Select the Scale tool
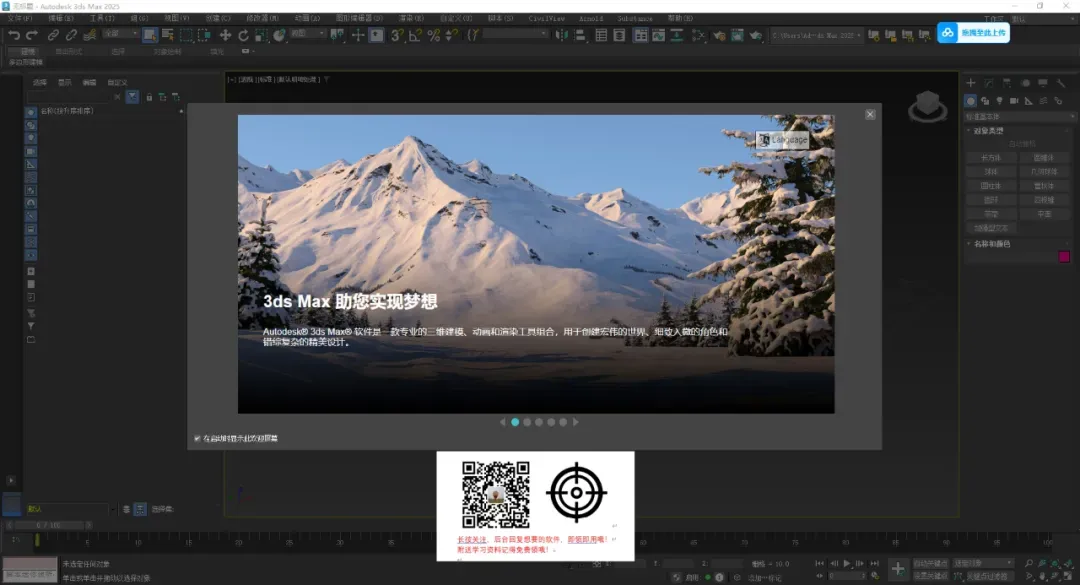The width and height of the screenshot is (1080, 585). click(262, 35)
